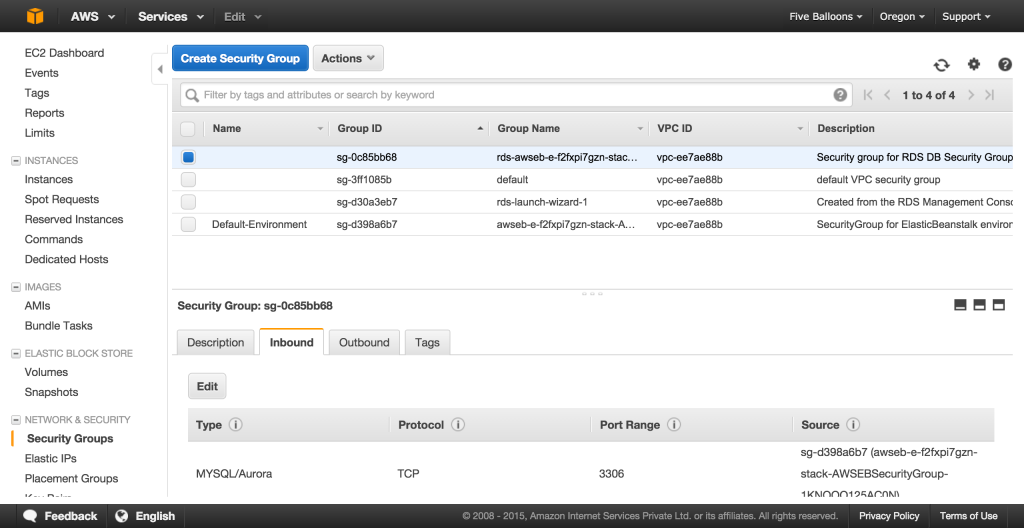Switch to the Outbound tab
This screenshot has height=528, width=1024.
364,342
